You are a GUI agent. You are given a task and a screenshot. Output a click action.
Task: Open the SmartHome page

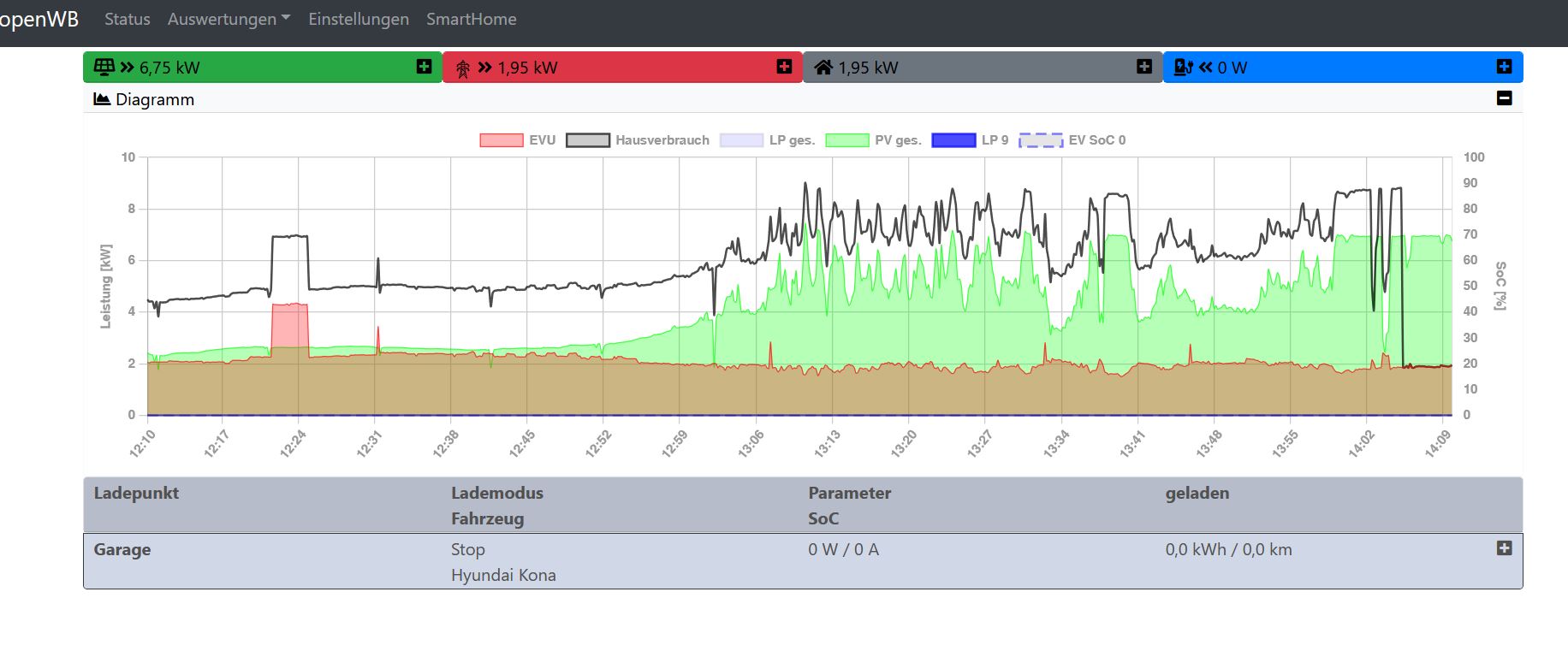(x=471, y=19)
